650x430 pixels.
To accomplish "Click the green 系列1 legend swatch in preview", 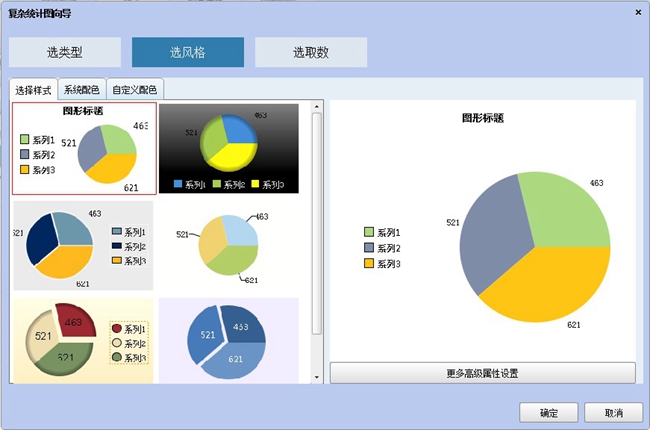I will coord(369,232).
